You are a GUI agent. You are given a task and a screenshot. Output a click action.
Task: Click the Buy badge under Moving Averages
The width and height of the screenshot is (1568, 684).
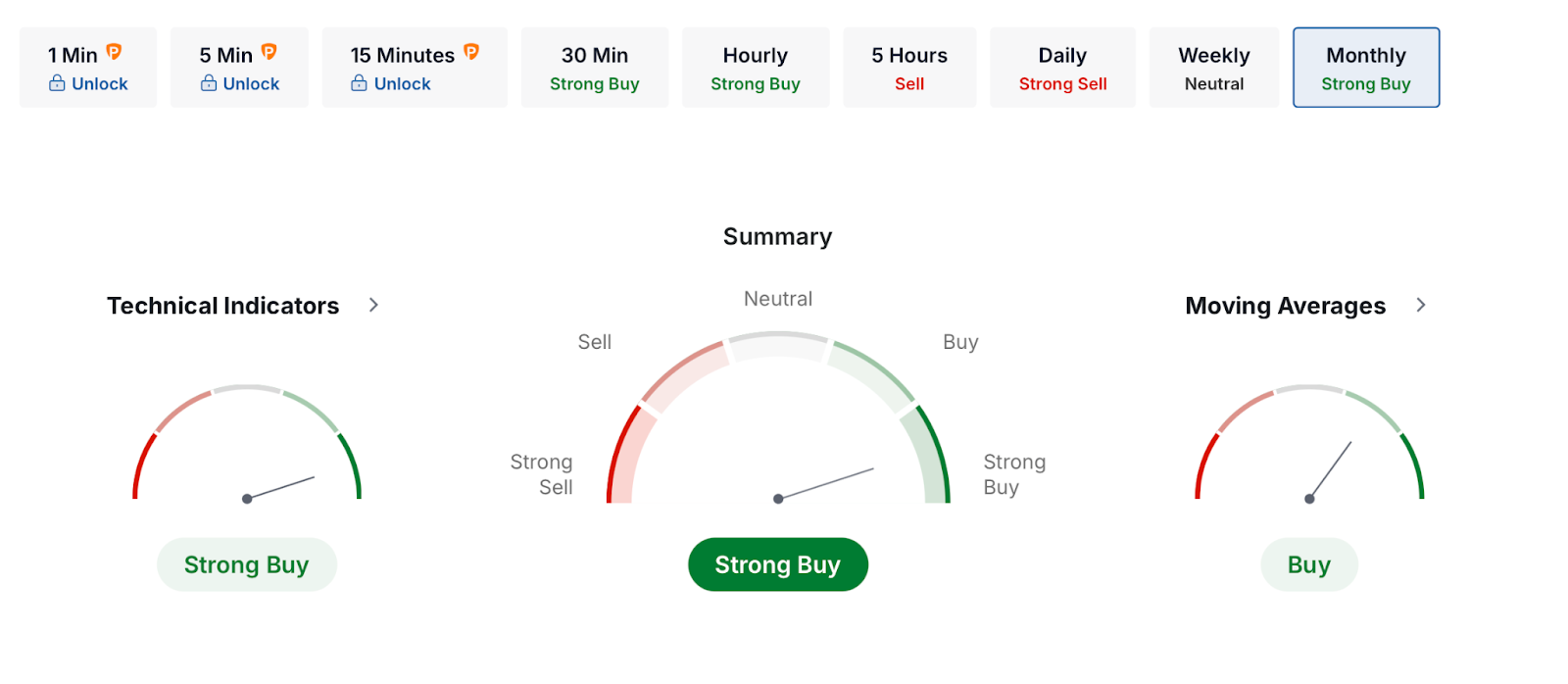click(1308, 564)
